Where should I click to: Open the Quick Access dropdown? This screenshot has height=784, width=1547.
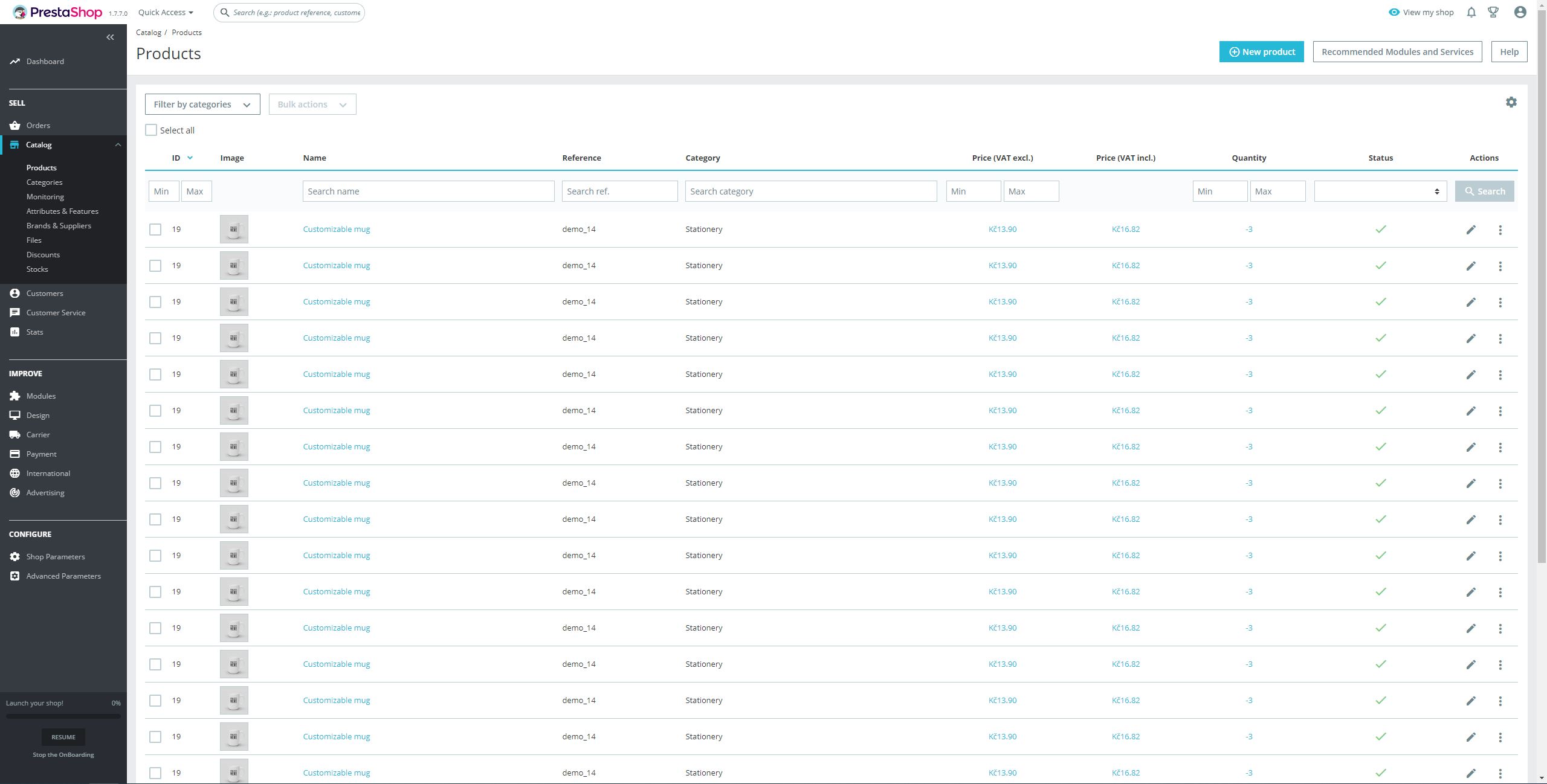tap(166, 12)
